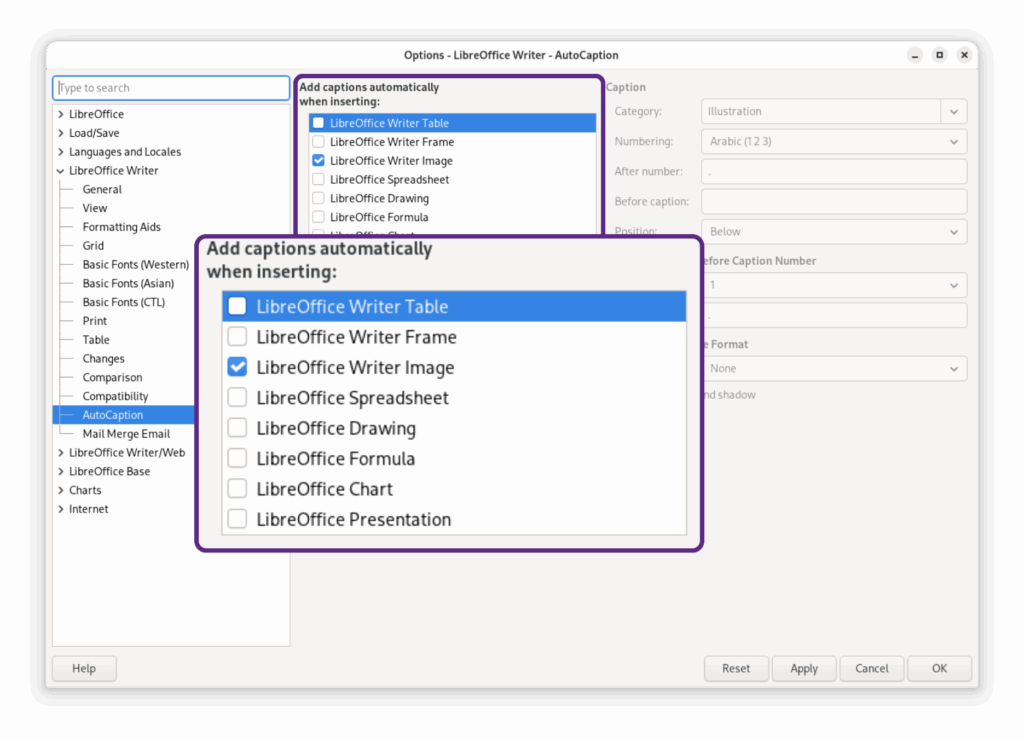Screen dimensions: 1024x738
Task: Click the Reset button
Action: click(735, 668)
